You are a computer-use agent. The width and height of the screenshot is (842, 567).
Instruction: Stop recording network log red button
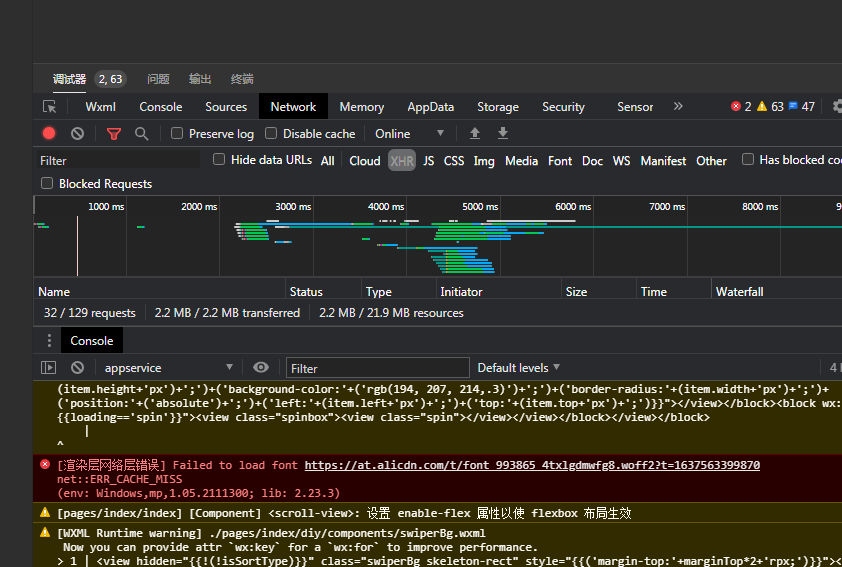pyautogui.click(x=49, y=133)
